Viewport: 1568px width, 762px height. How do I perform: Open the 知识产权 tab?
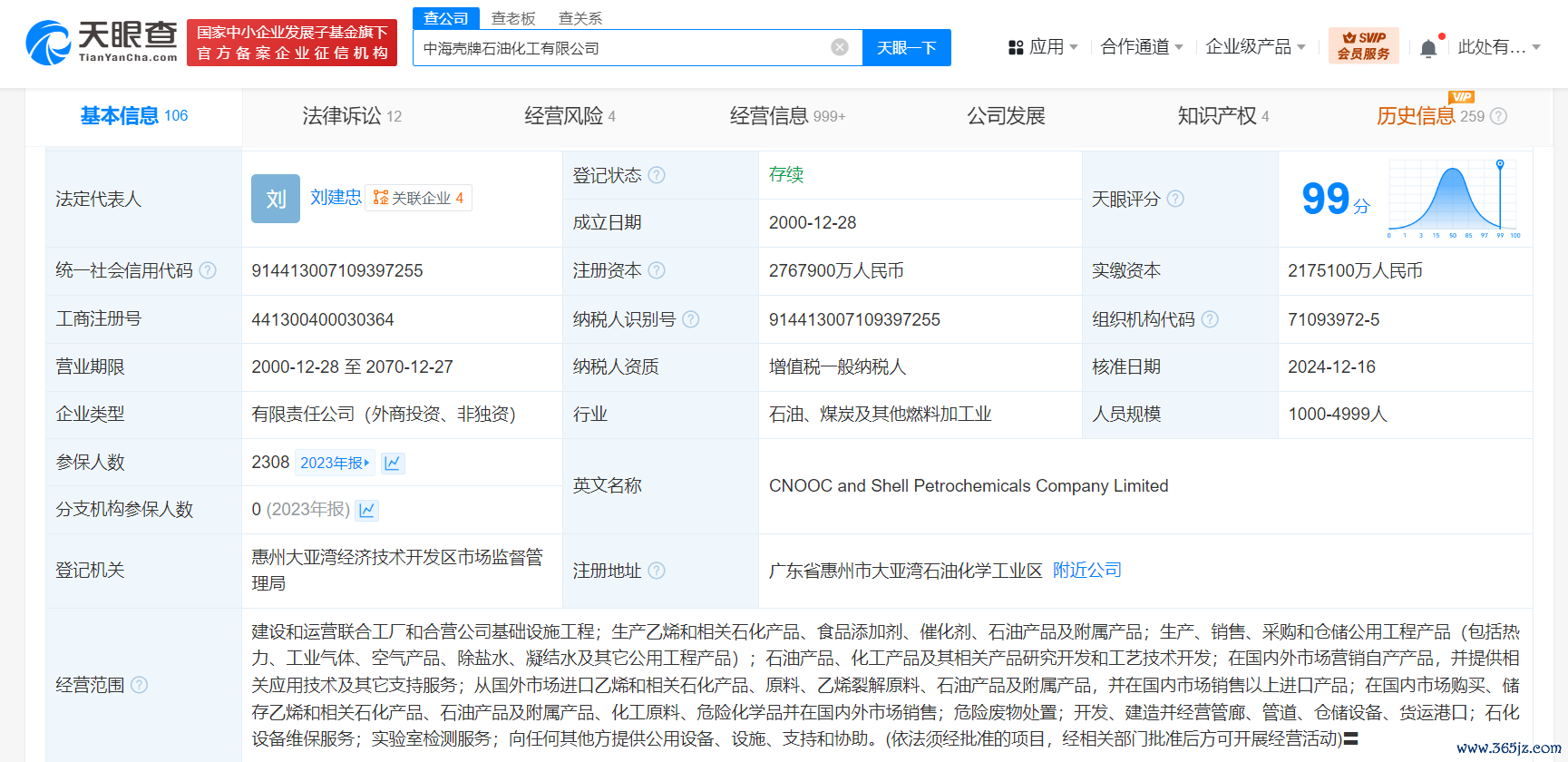[x=1222, y=116]
